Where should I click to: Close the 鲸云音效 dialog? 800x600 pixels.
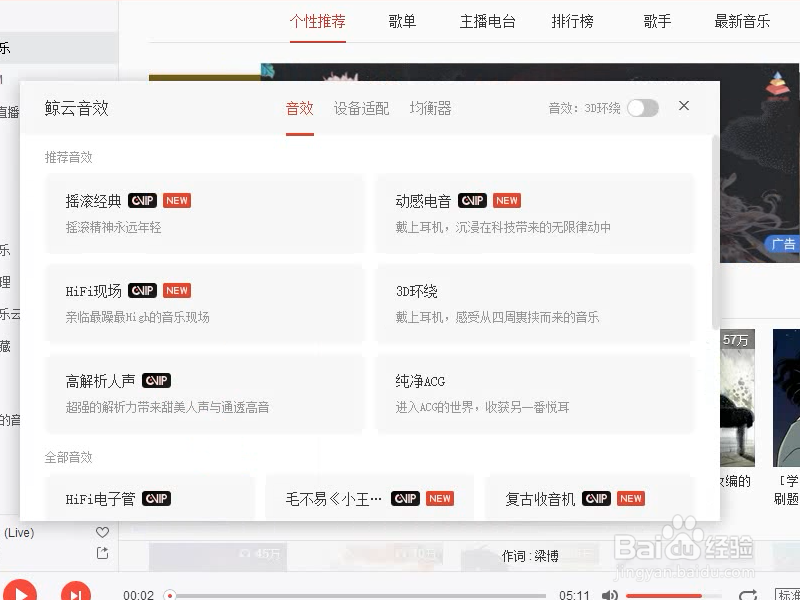click(x=684, y=106)
